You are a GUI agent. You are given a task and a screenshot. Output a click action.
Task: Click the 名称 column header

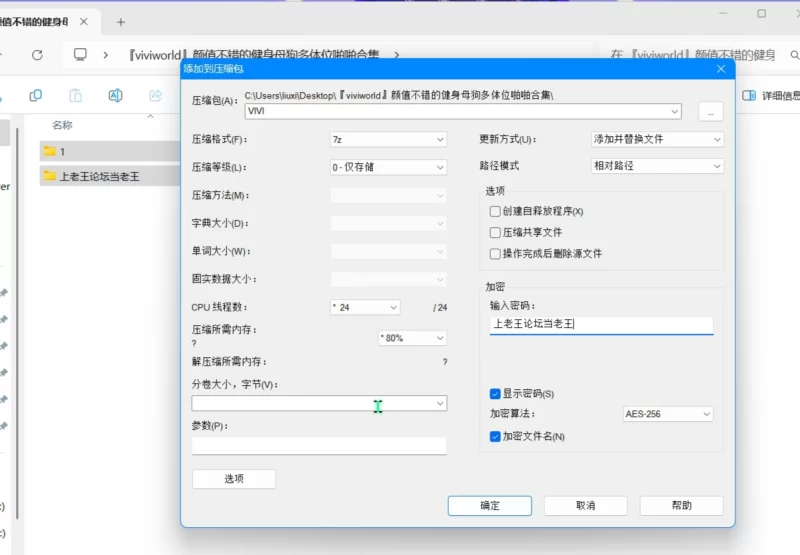pyautogui.click(x=62, y=125)
